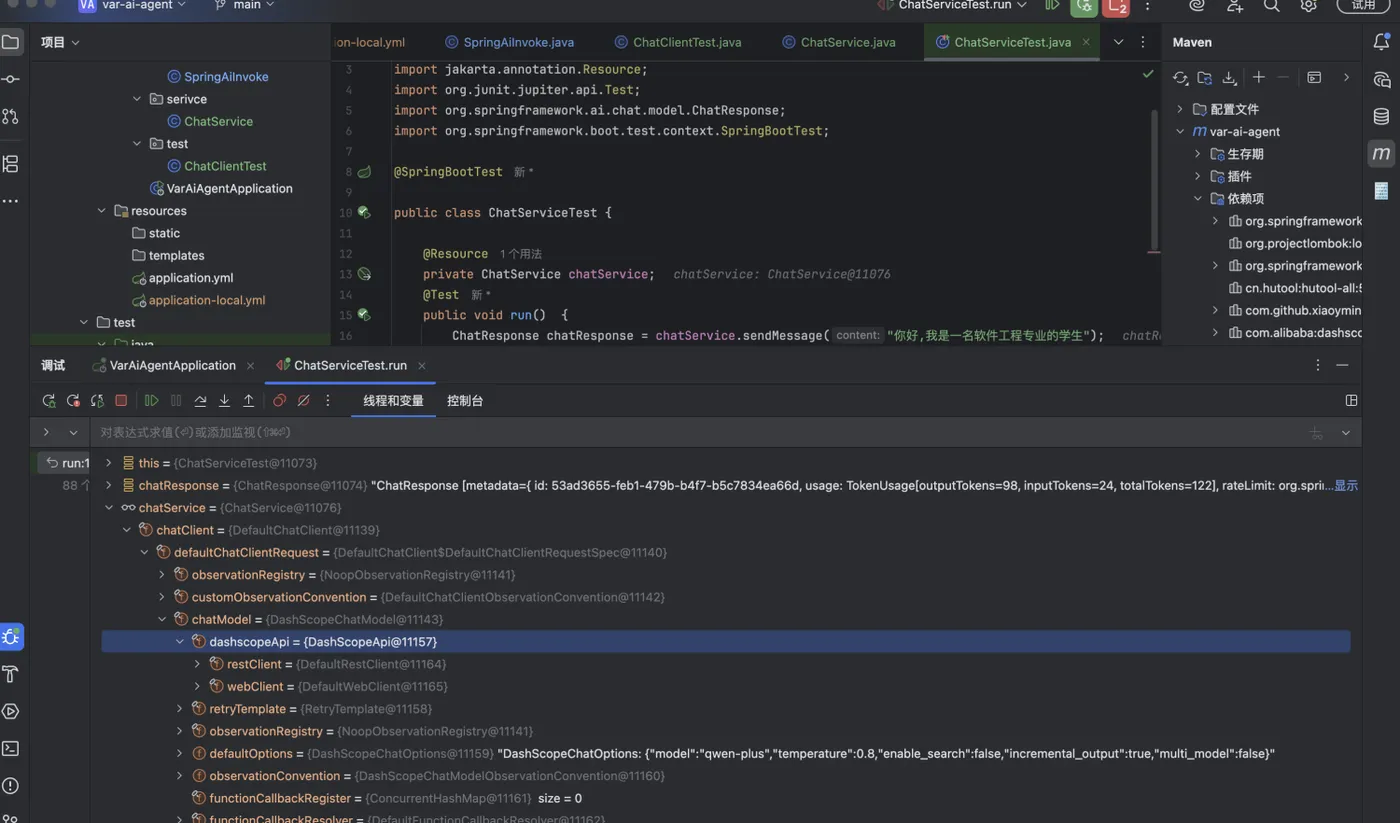Rerun ChatServiceTest.run in the debug toolbar
Viewport: 1400px width, 823px height.
(x=48, y=400)
